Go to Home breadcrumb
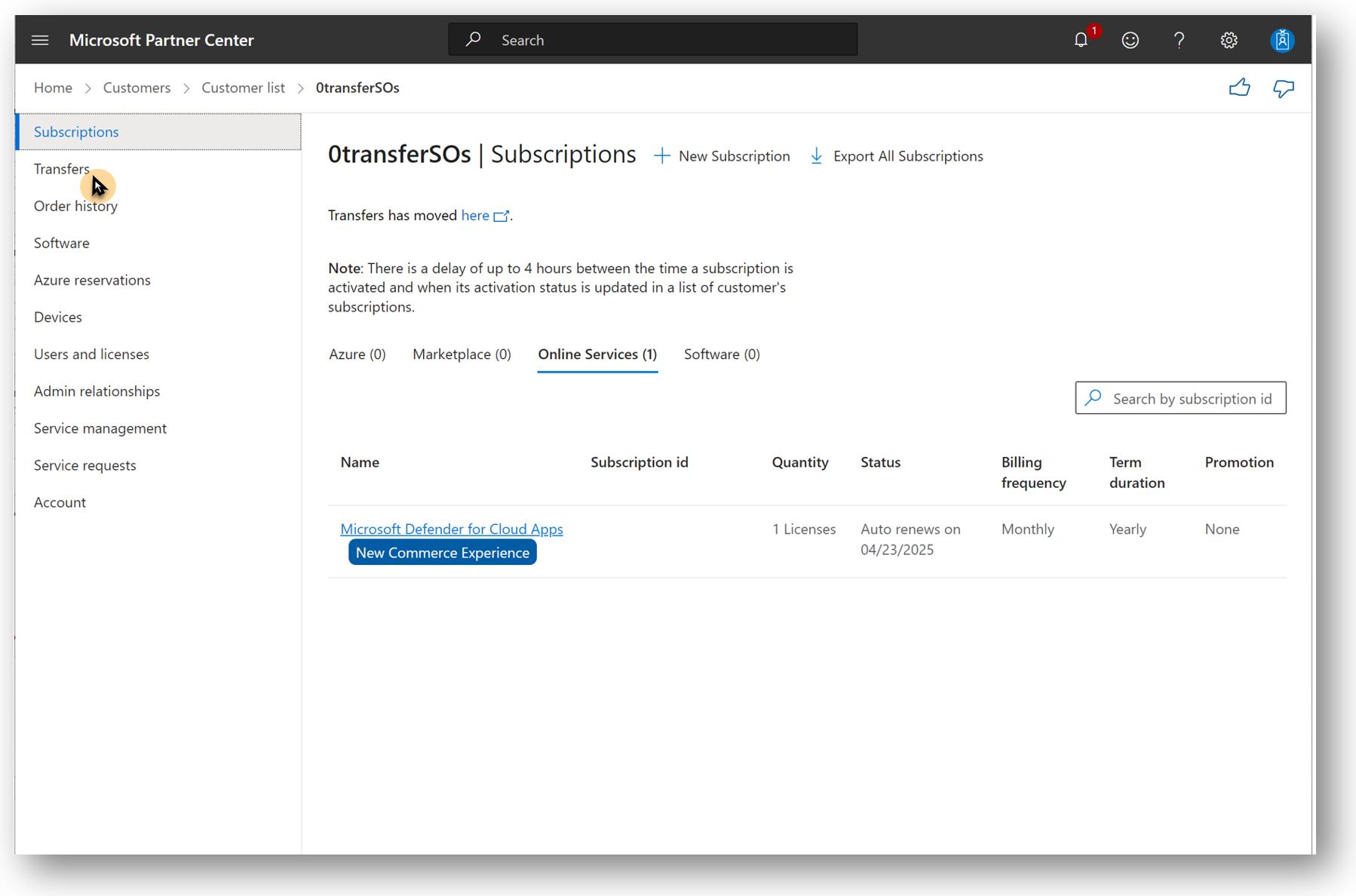The height and width of the screenshot is (896, 1356). (53, 87)
